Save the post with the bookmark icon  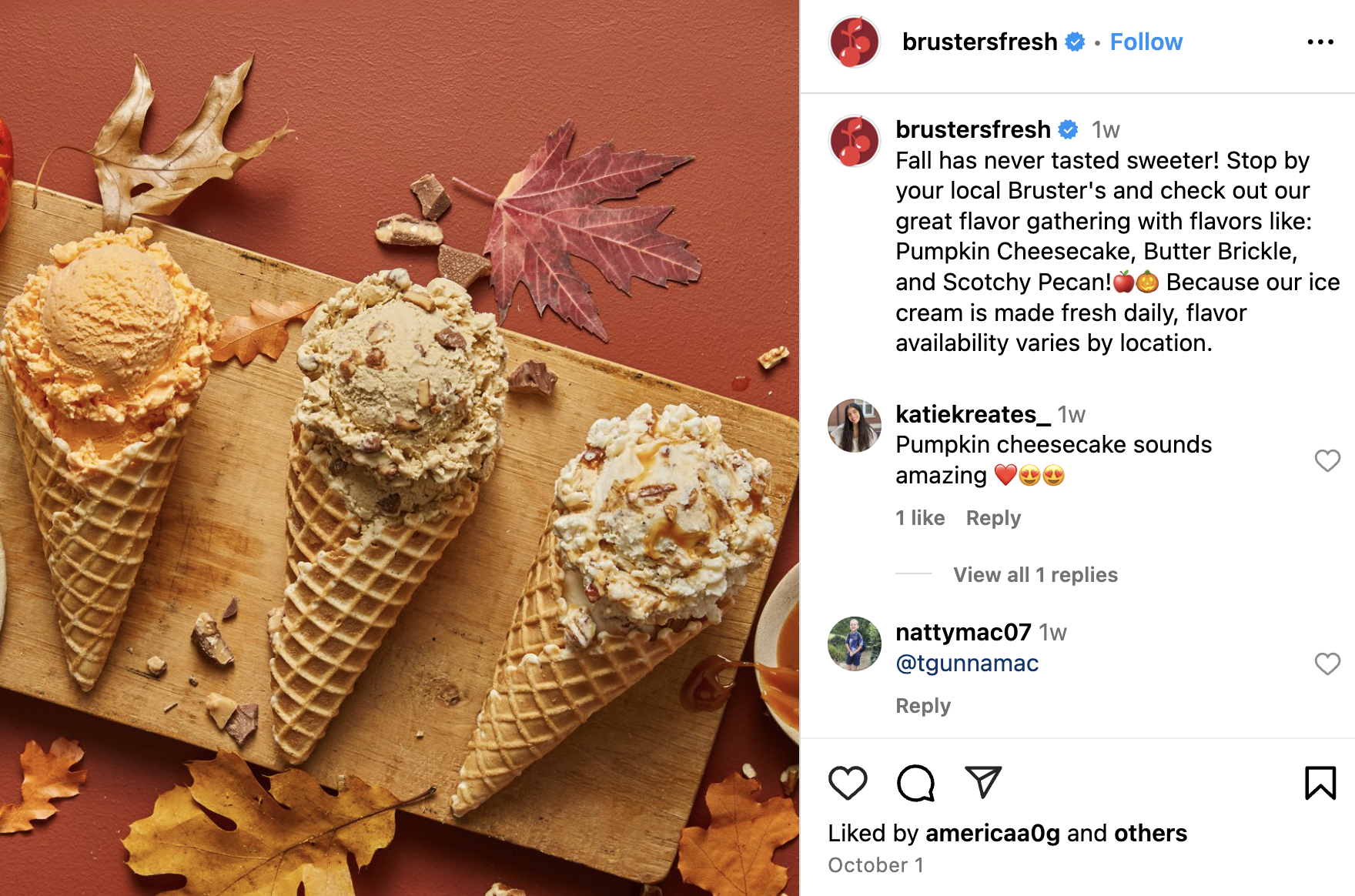point(1320,783)
